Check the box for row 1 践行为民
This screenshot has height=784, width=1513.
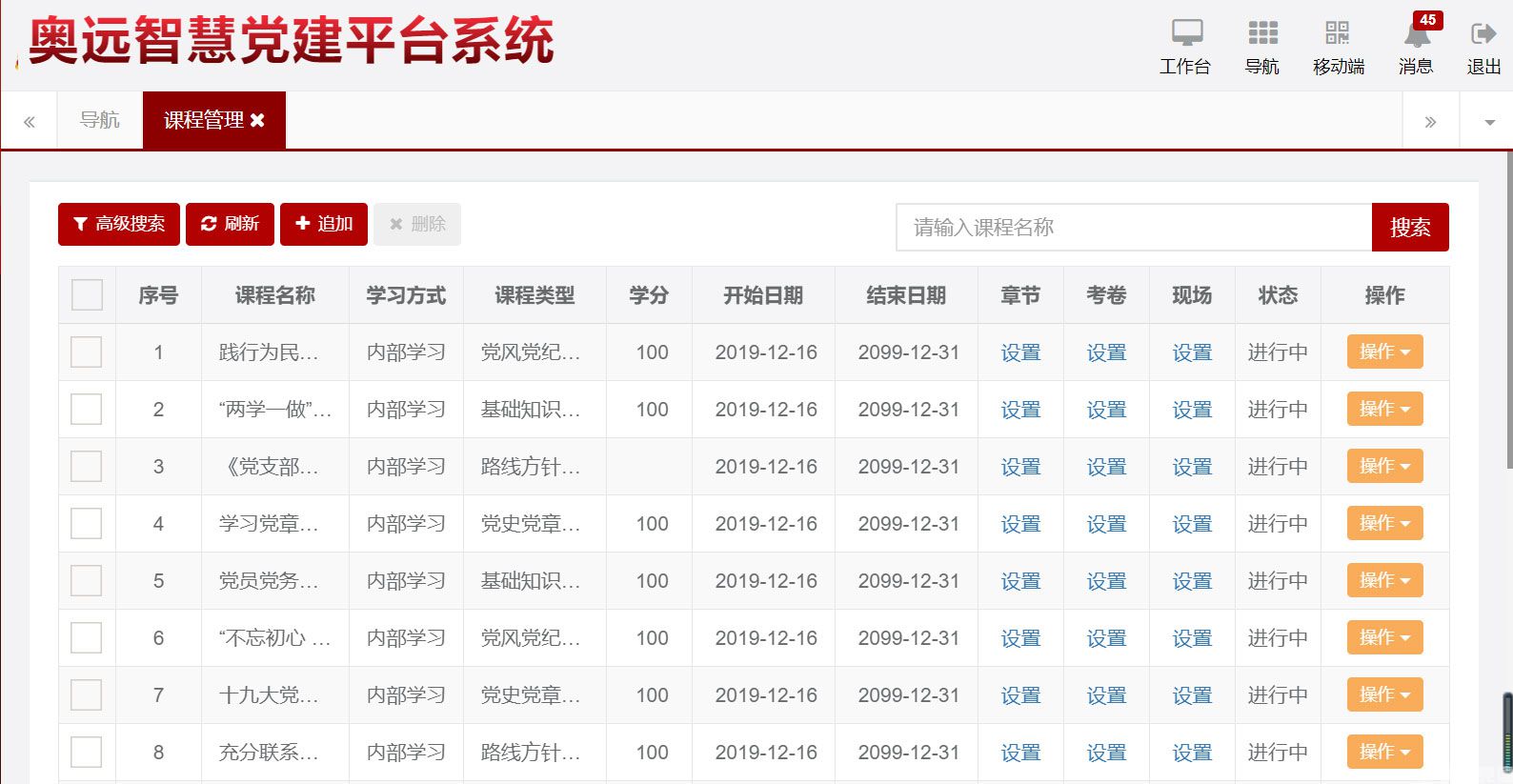click(87, 352)
